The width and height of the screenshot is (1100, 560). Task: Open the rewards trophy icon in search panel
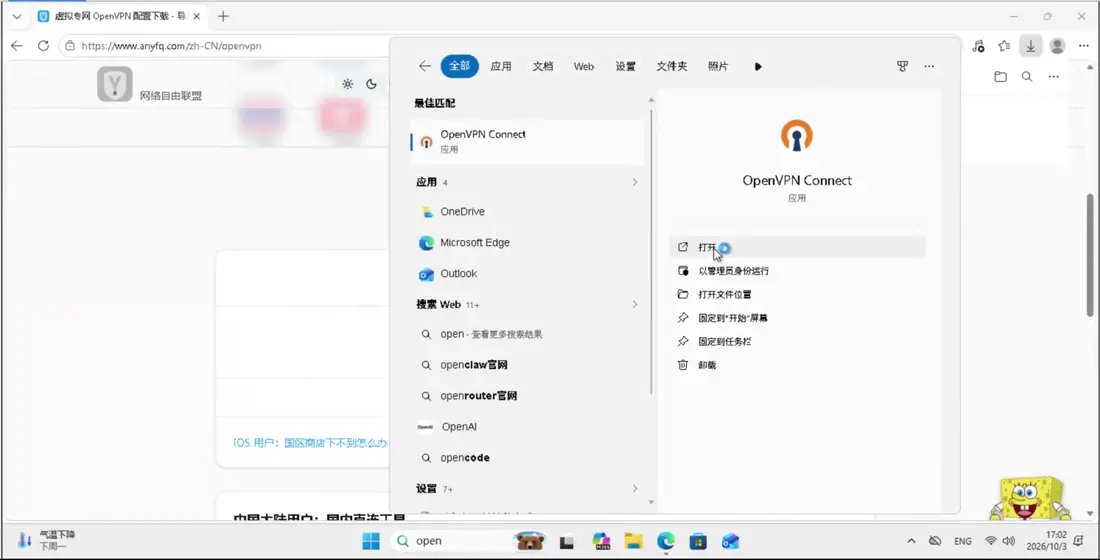tap(902, 66)
